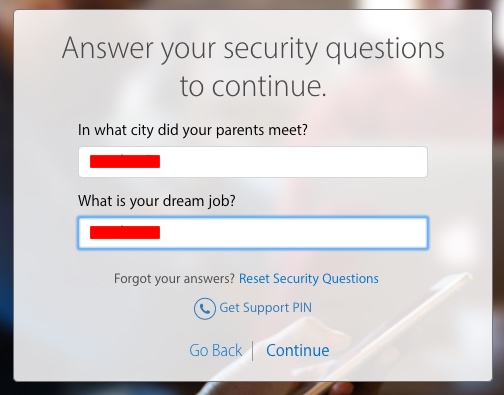Click the "What is your dream job?" label

157,201
